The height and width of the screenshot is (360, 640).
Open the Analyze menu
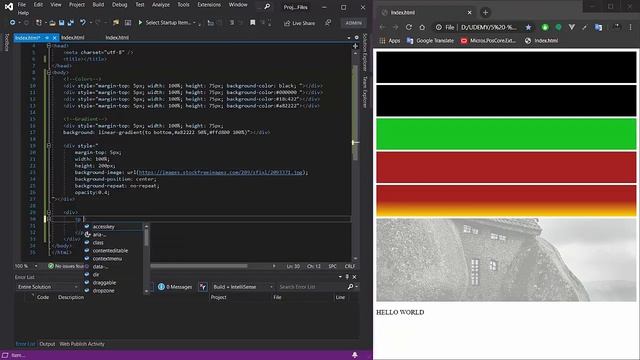click(161, 4)
